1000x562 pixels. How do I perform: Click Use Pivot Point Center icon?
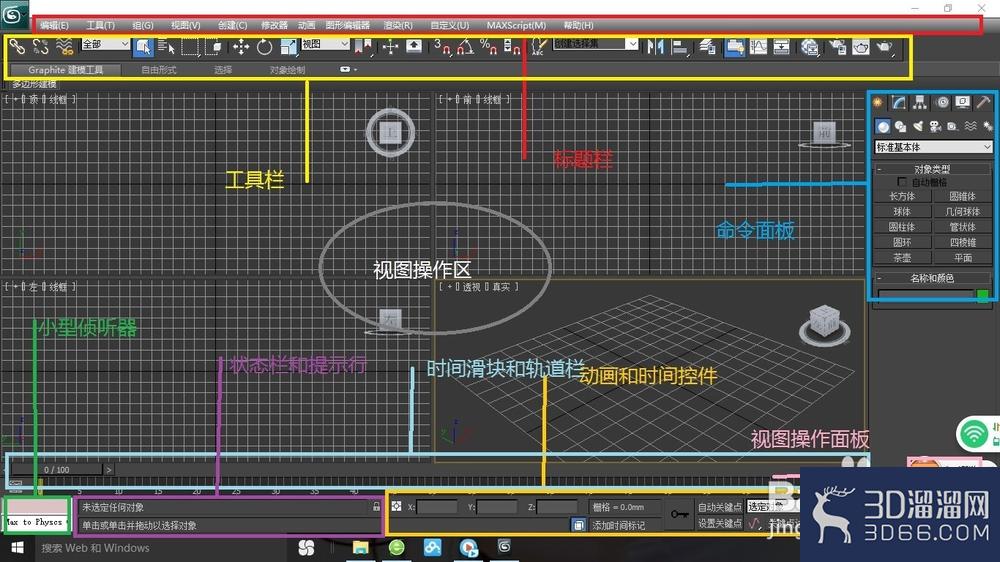pyautogui.click(x=364, y=47)
